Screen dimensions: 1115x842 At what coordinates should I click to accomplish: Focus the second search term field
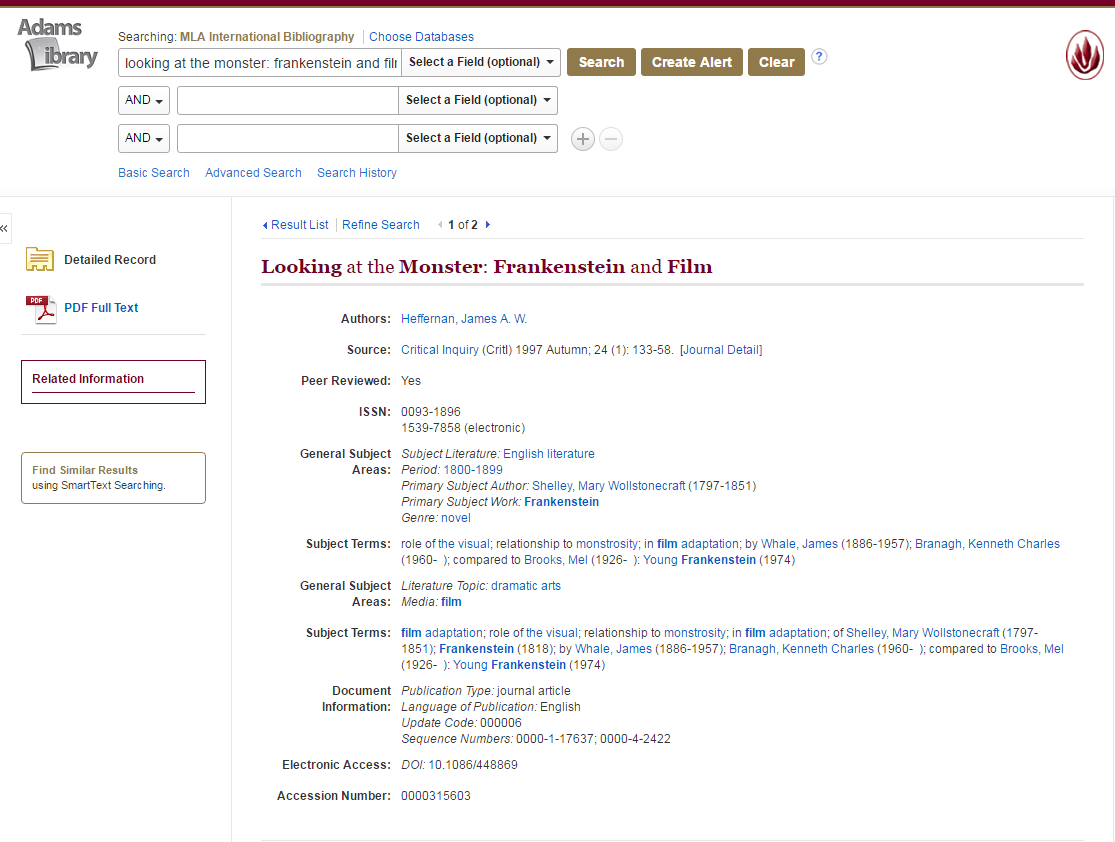tap(287, 100)
